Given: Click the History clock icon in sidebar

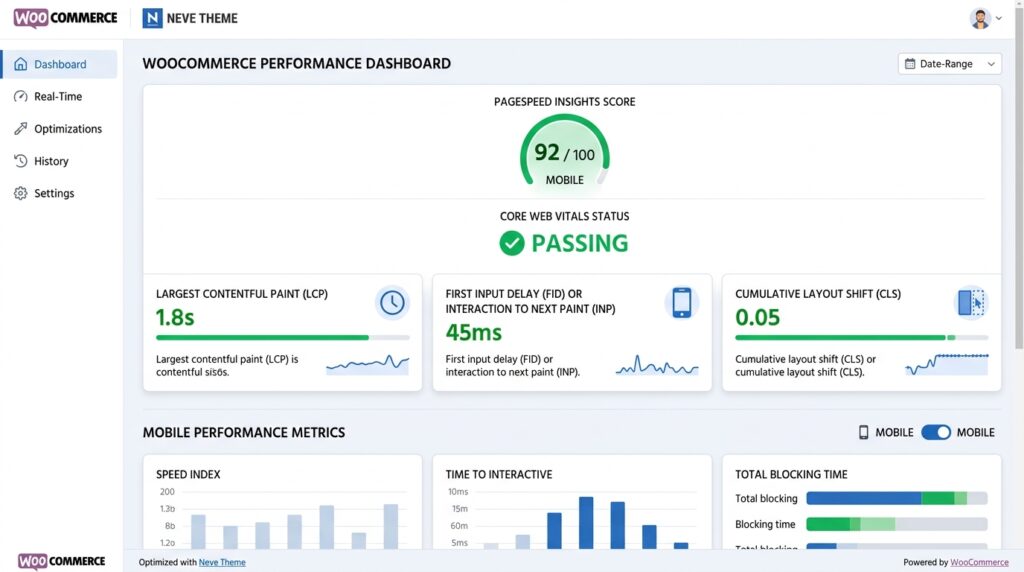Looking at the screenshot, I should (x=21, y=161).
